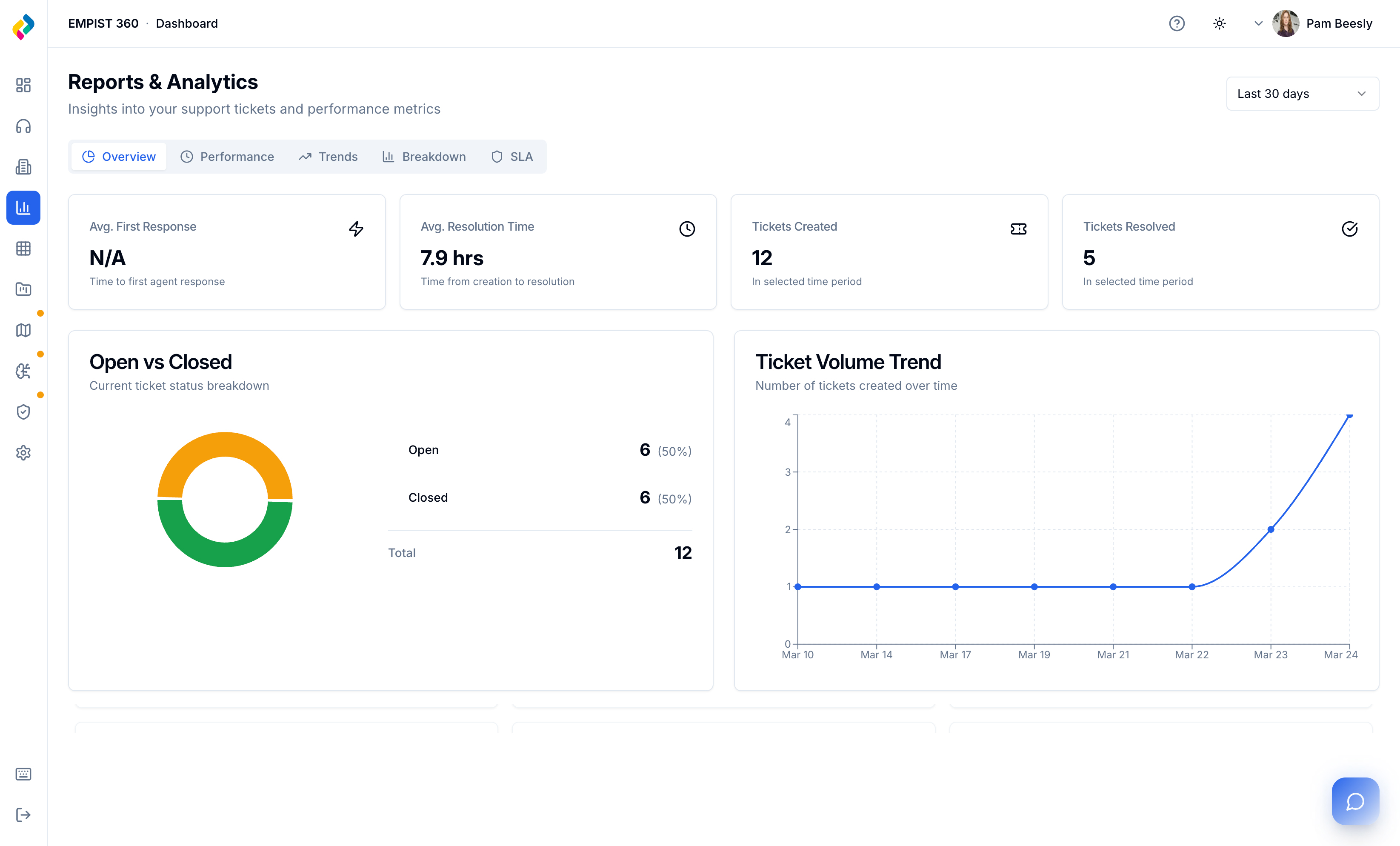Open the SLA tab
Image resolution: width=1400 pixels, height=846 pixels.
511,157
